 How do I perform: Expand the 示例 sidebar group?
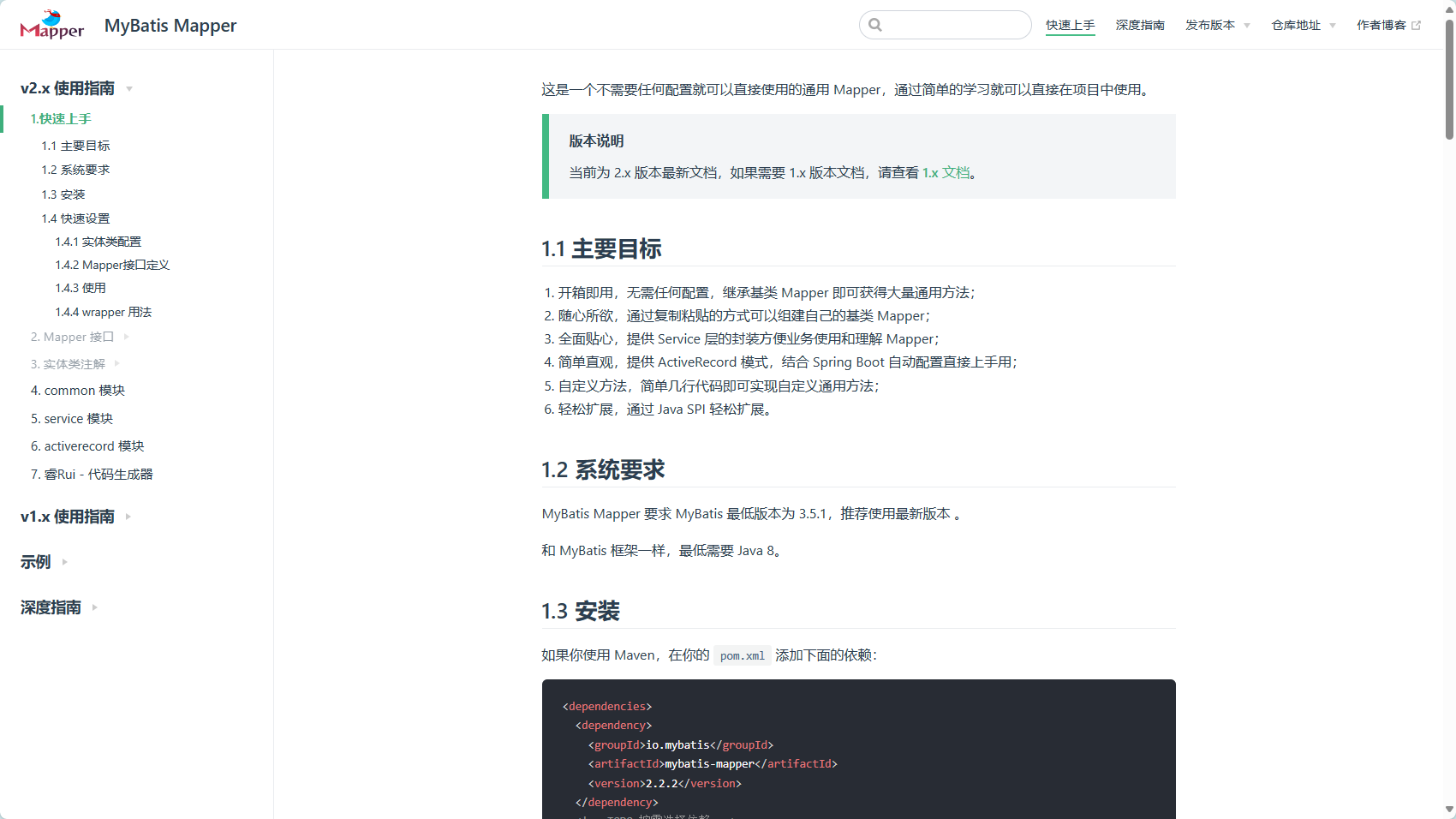[44, 562]
